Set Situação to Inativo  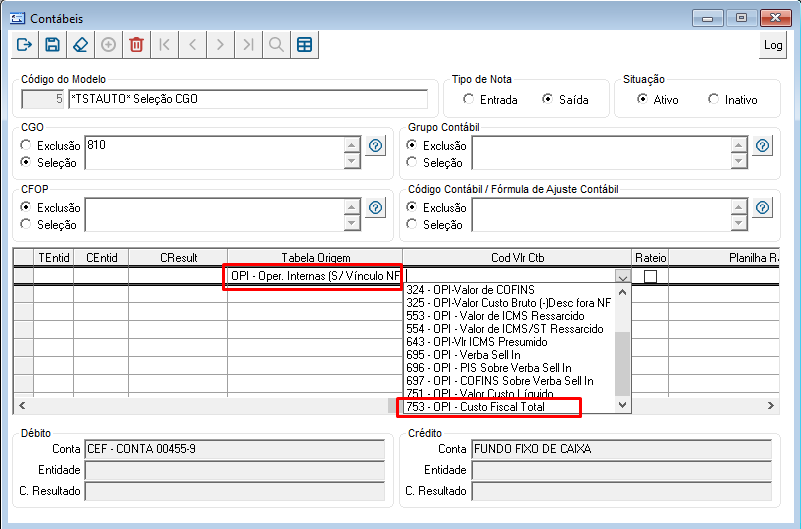[x=714, y=99]
